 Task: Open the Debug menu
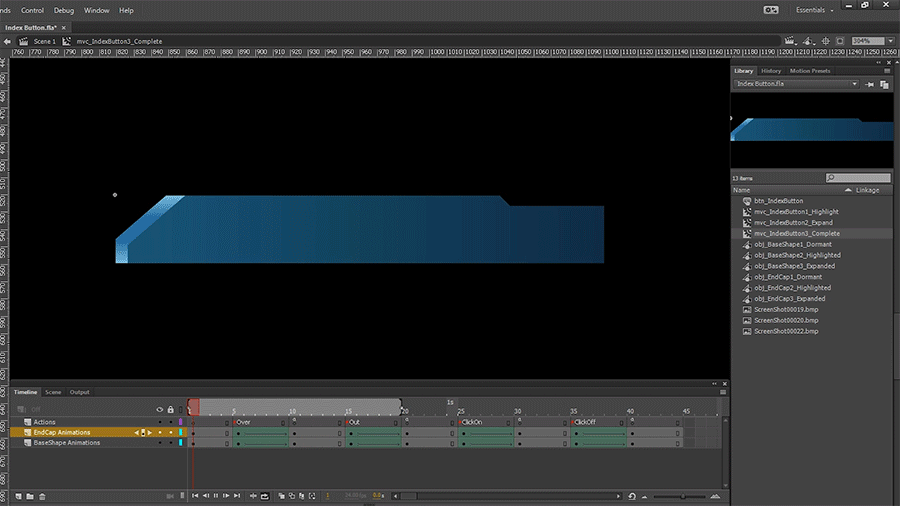point(64,10)
